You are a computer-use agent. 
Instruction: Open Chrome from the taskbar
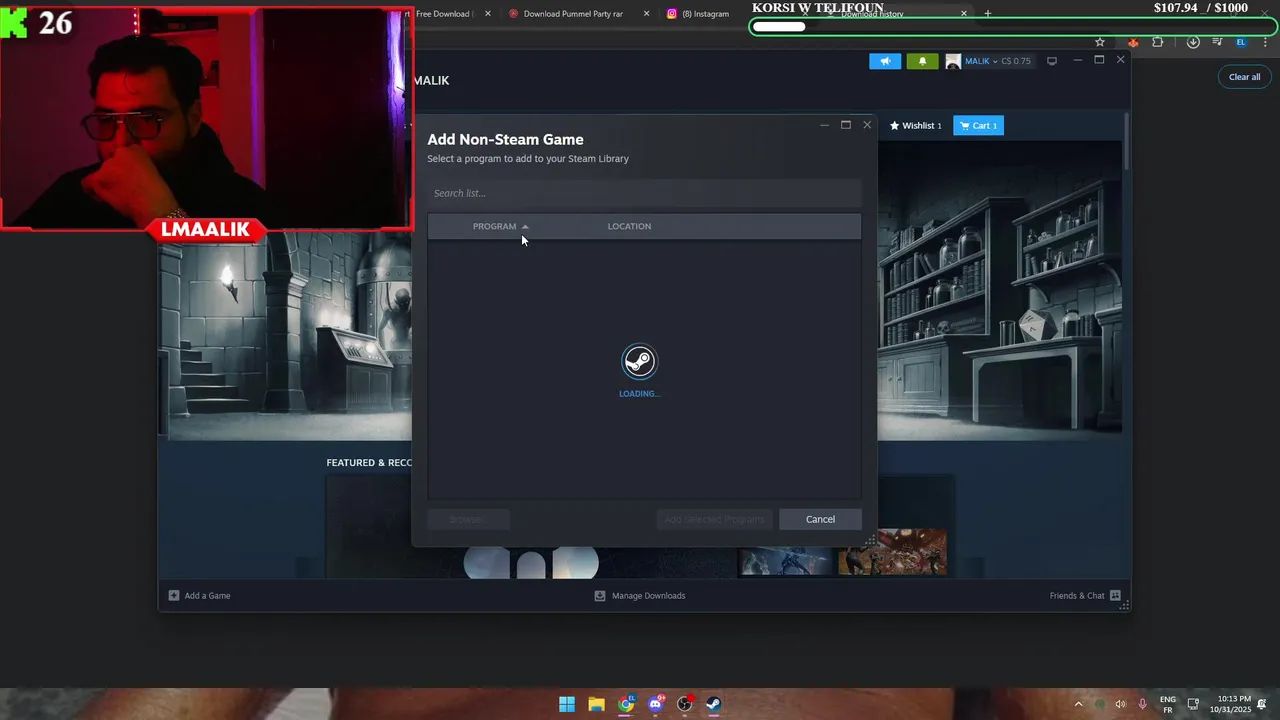pyautogui.click(x=626, y=704)
